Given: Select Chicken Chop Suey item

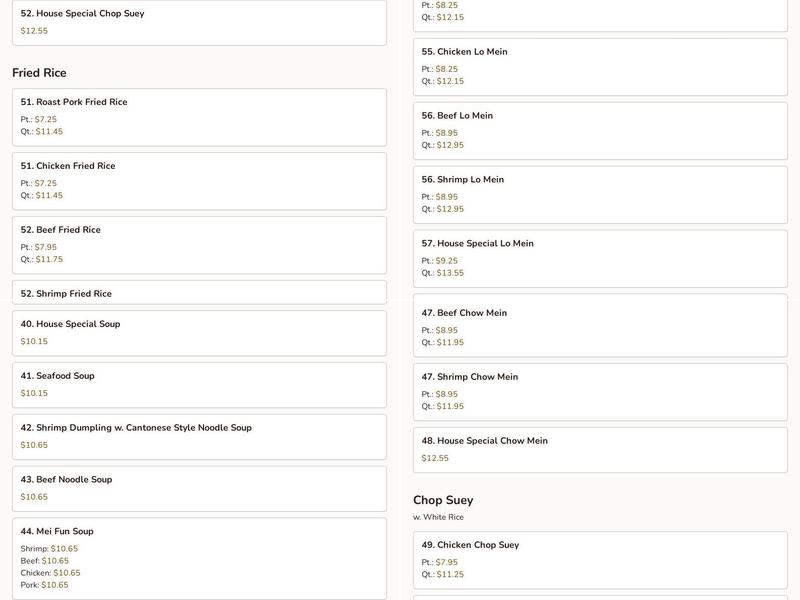Looking at the screenshot, I should coord(600,559).
